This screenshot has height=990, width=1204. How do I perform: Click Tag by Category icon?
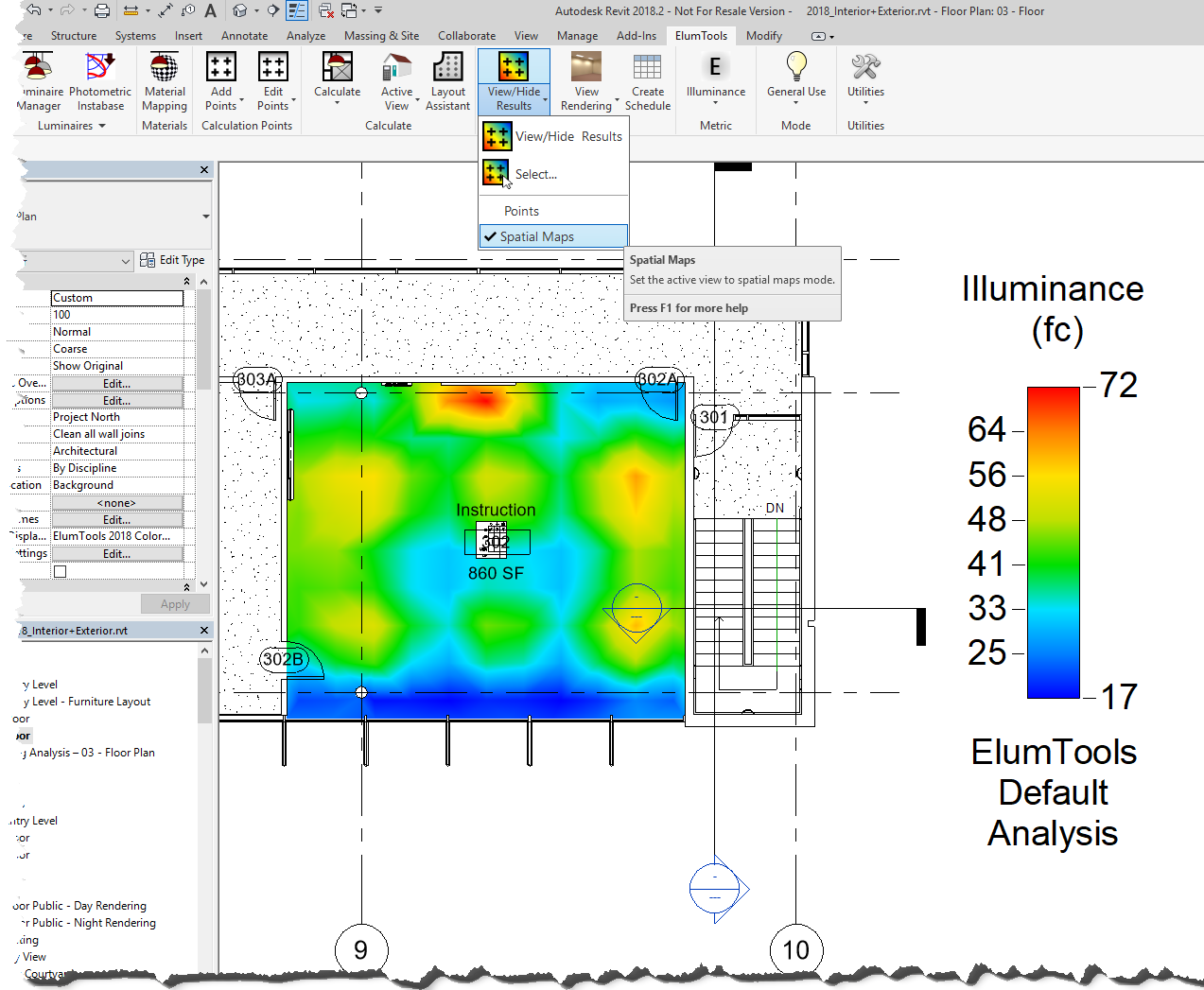[187, 10]
